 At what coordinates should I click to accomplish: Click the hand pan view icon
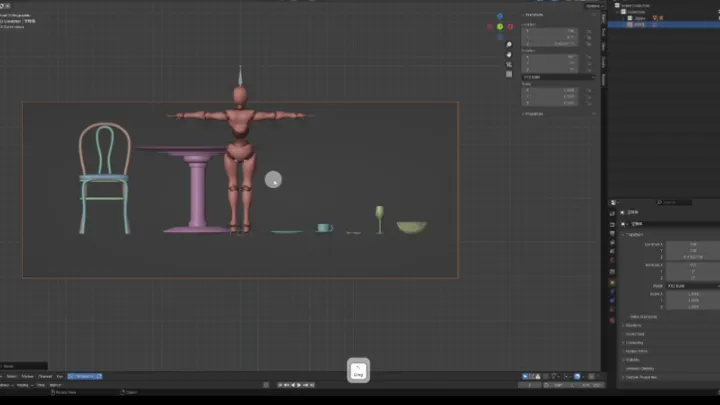pyautogui.click(x=509, y=55)
